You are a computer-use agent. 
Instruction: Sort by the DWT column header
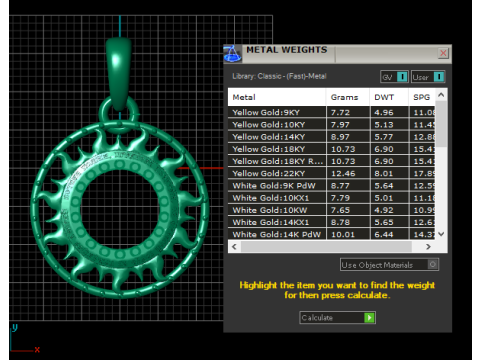[x=389, y=97]
